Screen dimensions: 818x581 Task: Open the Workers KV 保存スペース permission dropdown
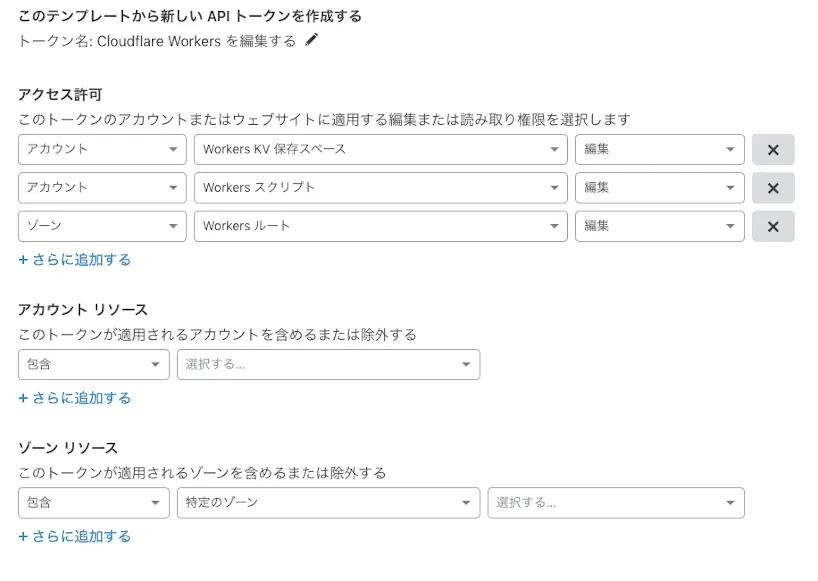pyautogui.click(x=380, y=149)
